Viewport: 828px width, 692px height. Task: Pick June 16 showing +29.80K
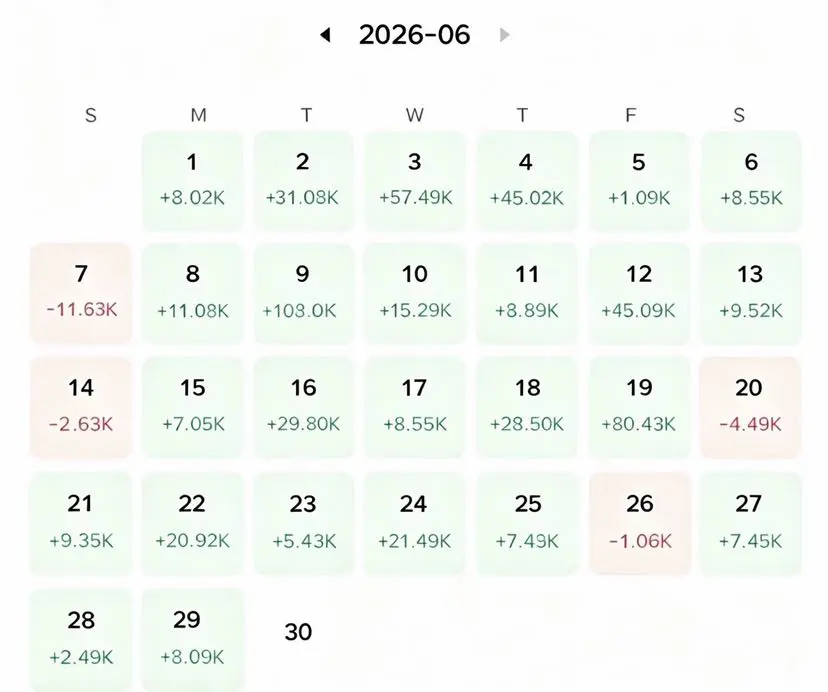(x=303, y=407)
